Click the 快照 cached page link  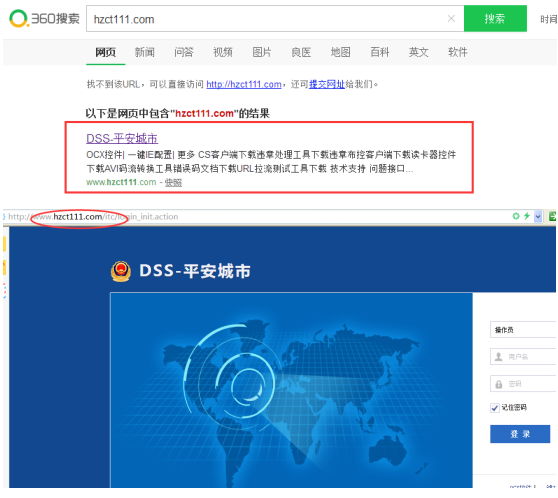[173, 183]
